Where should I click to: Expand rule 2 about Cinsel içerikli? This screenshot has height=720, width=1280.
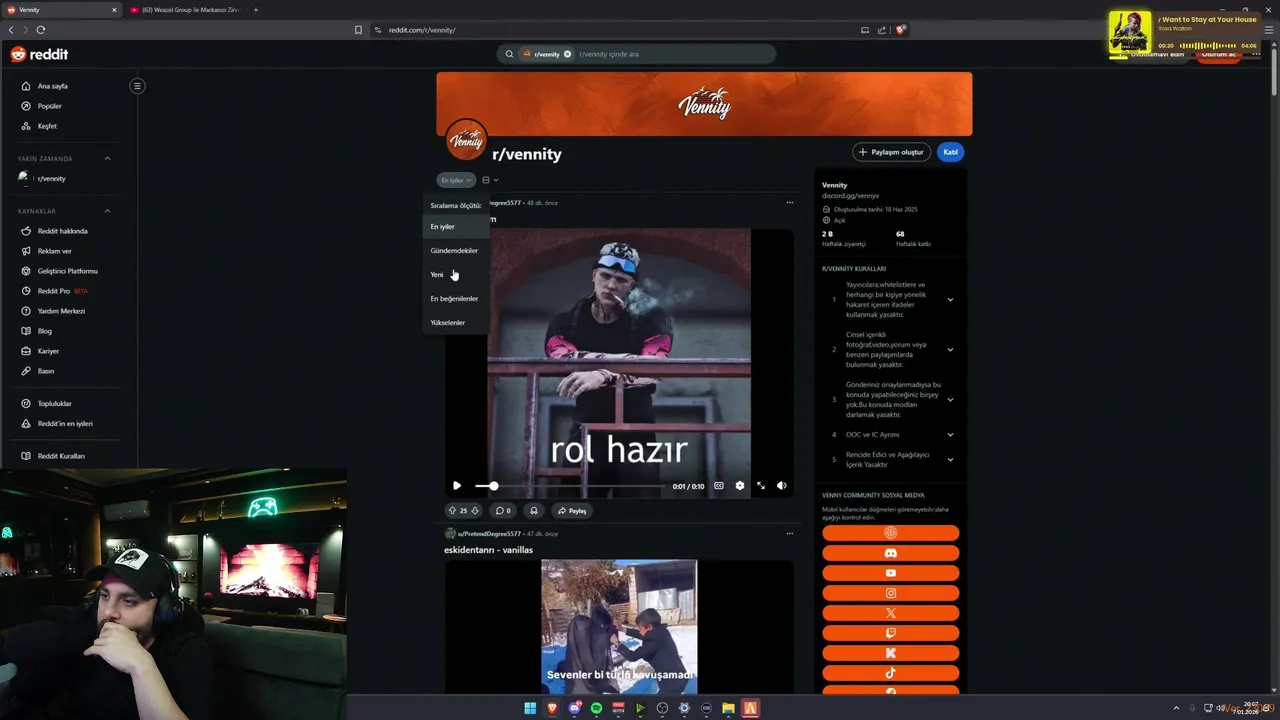coord(950,350)
